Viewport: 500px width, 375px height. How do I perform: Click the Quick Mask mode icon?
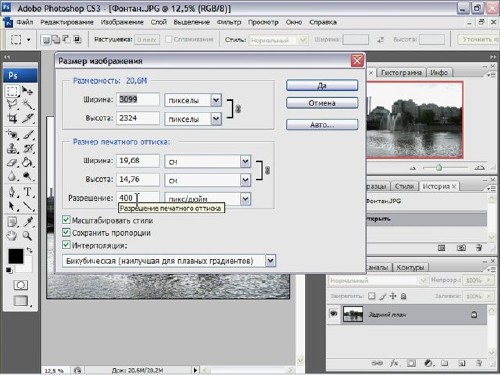tap(21, 285)
